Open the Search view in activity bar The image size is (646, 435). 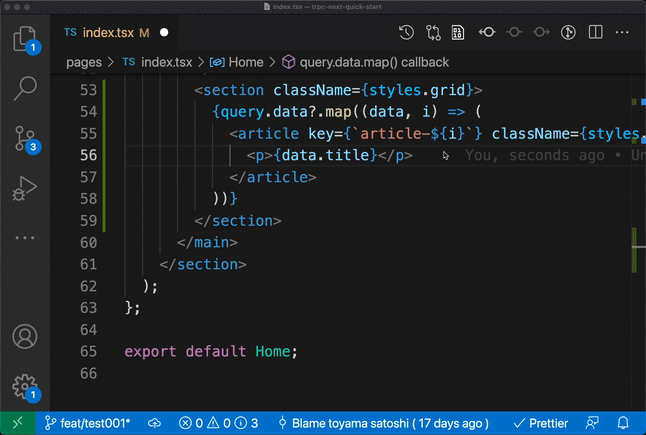tap(24, 88)
